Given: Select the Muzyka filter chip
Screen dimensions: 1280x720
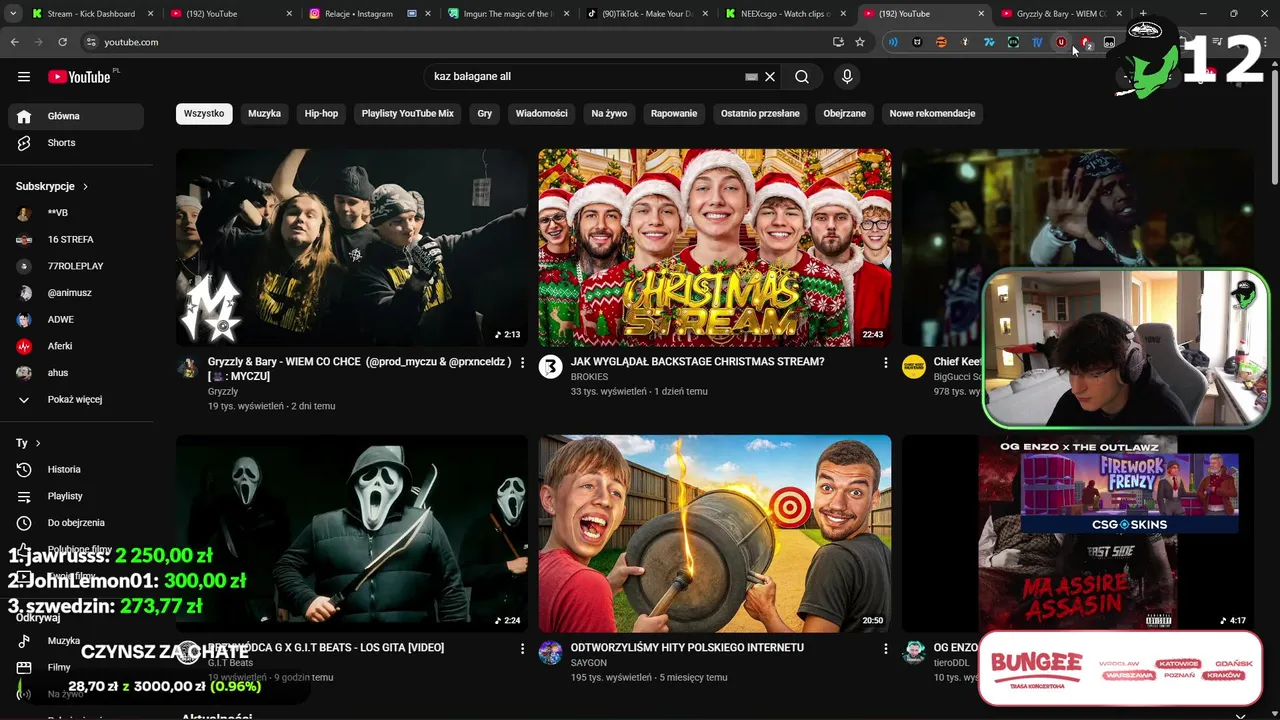Looking at the screenshot, I should click(264, 114).
